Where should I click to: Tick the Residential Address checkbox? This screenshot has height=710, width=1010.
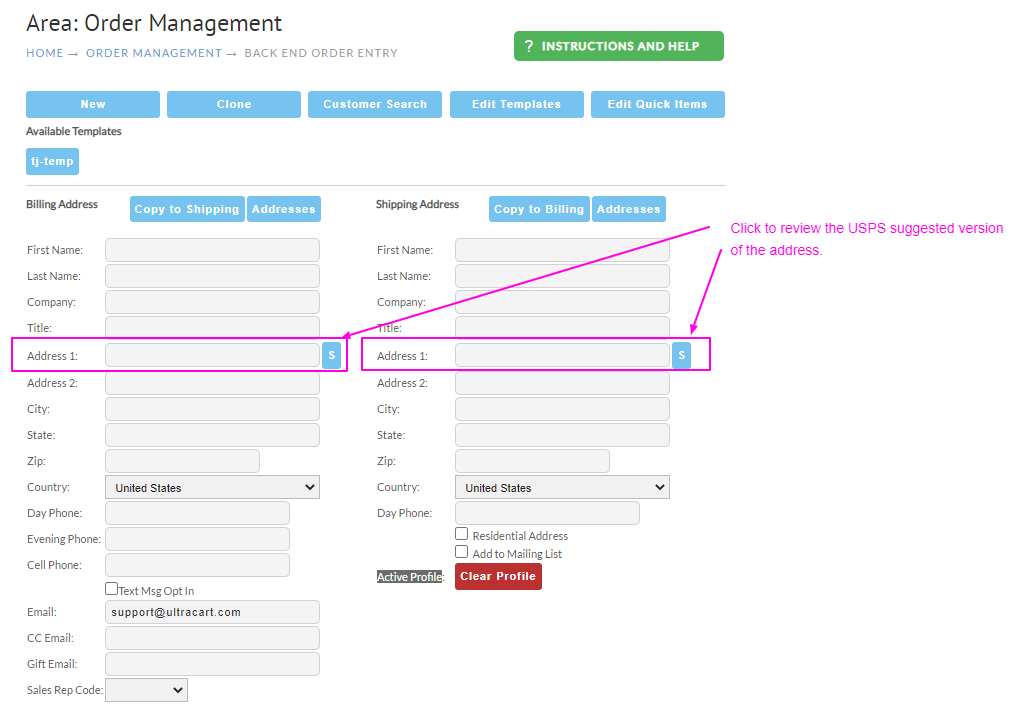click(x=461, y=534)
